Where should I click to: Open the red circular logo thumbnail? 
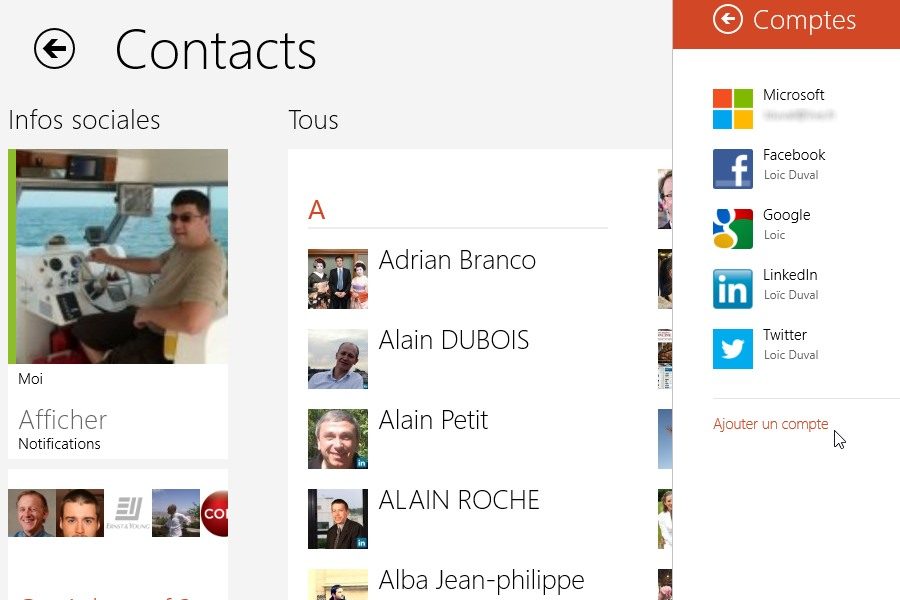[214, 513]
